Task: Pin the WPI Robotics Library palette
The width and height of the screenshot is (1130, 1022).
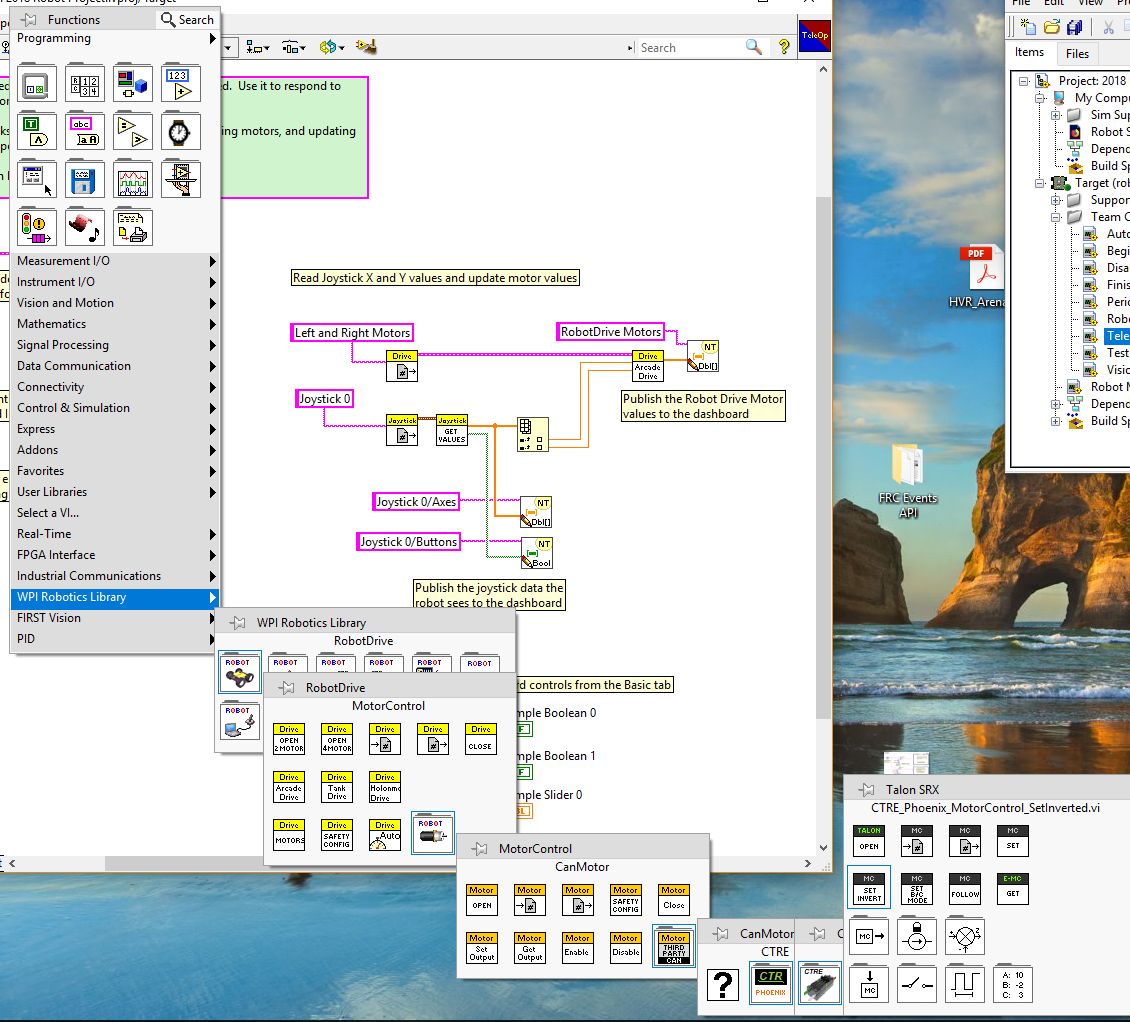Action: pyautogui.click(x=237, y=623)
